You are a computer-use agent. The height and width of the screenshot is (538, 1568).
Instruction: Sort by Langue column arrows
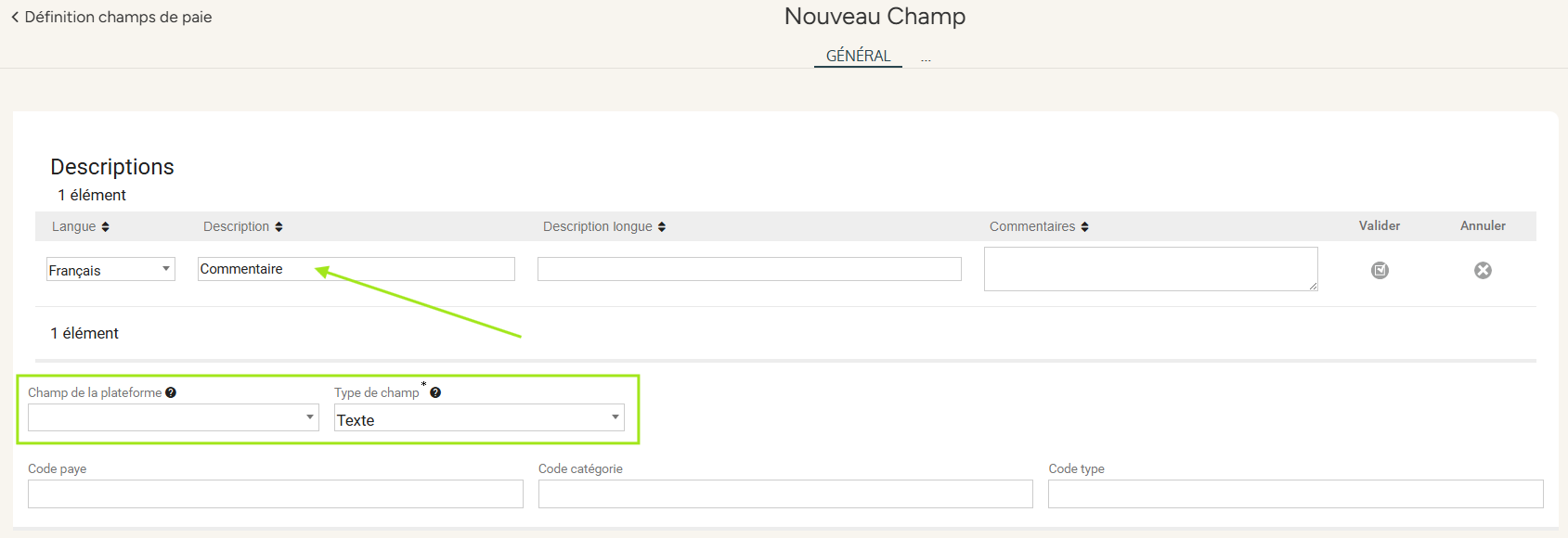(105, 226)
